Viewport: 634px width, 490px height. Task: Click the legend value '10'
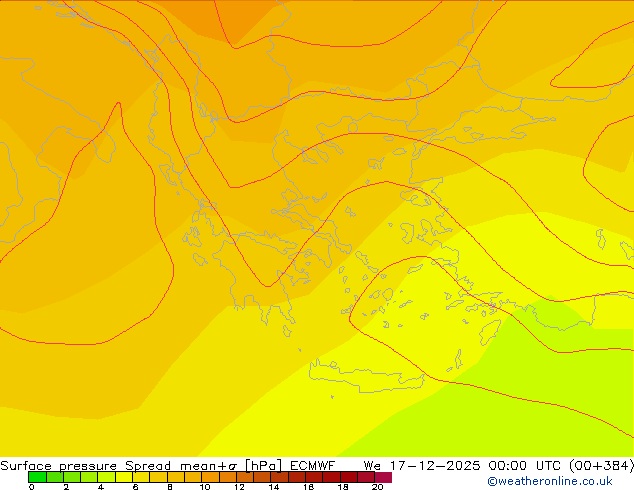(x=205, y=487)
